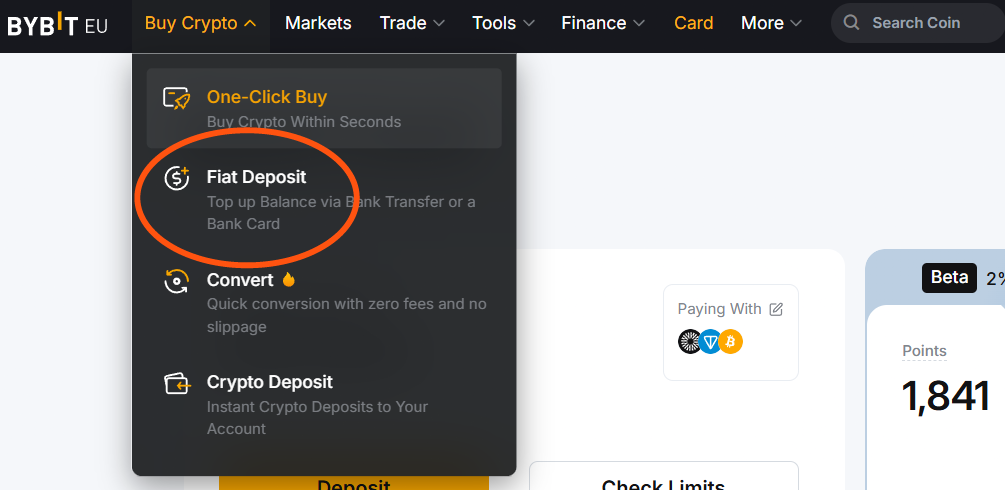1005x490 pixels.
Task: Open the Card menu item
Action: pos(694,23)
